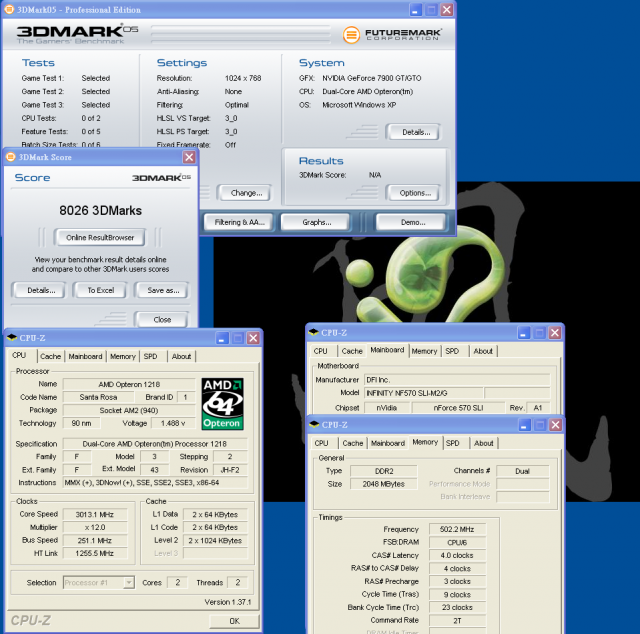Click the 3DMark05 title bar icon
This screenshot has width=640, height=634.
coord(9,9)
